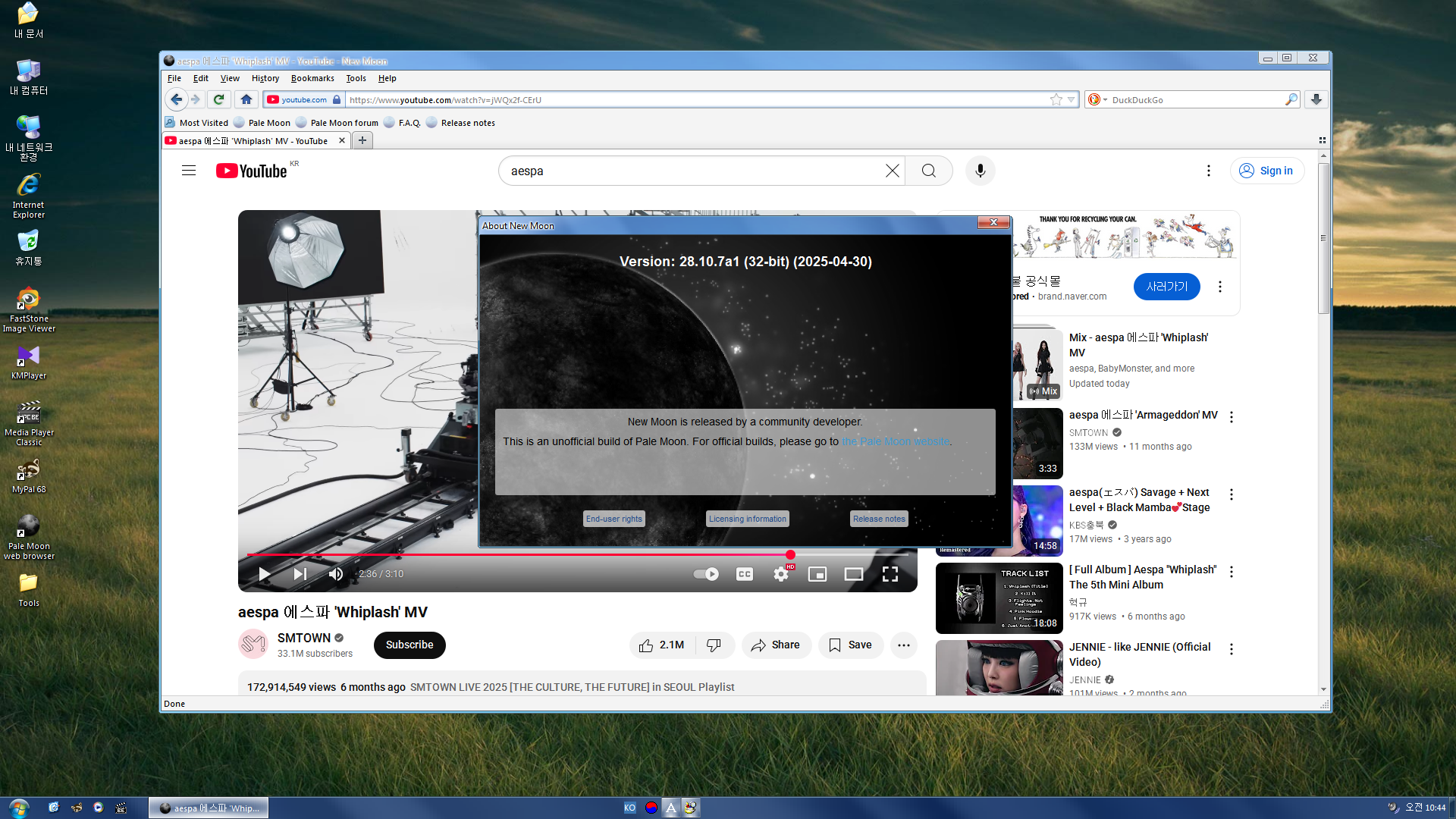The height and width of the screenshot is (819, 1456).
Task: Toggle the autoplay switch
Action: pos(706,574)
